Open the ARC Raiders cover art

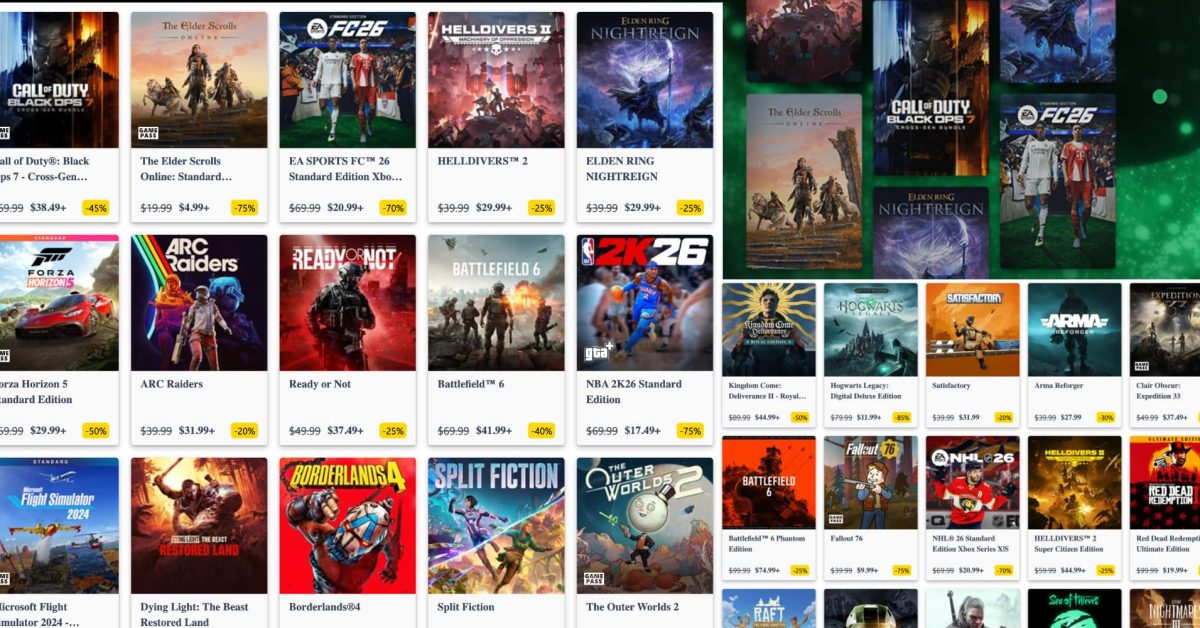click(199, 303)
